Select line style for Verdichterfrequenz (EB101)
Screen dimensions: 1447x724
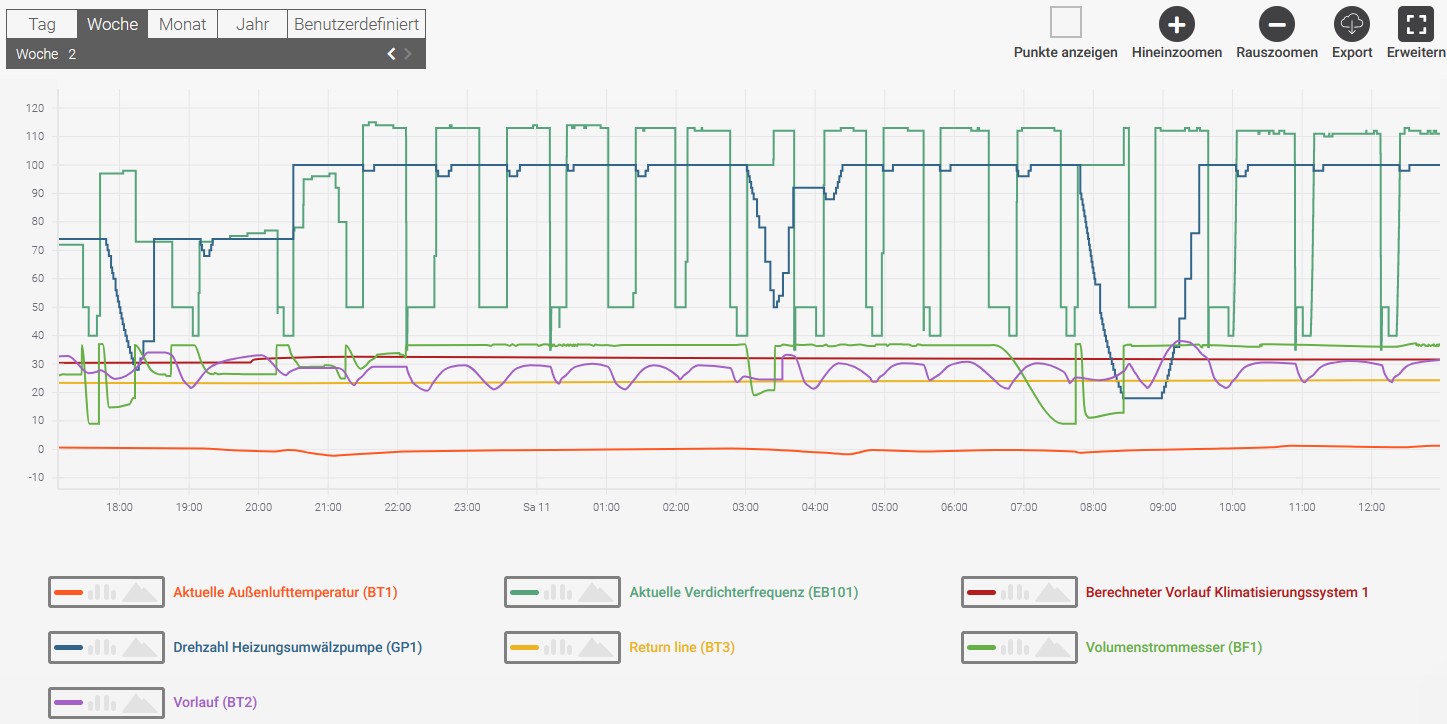coord(525,592)
